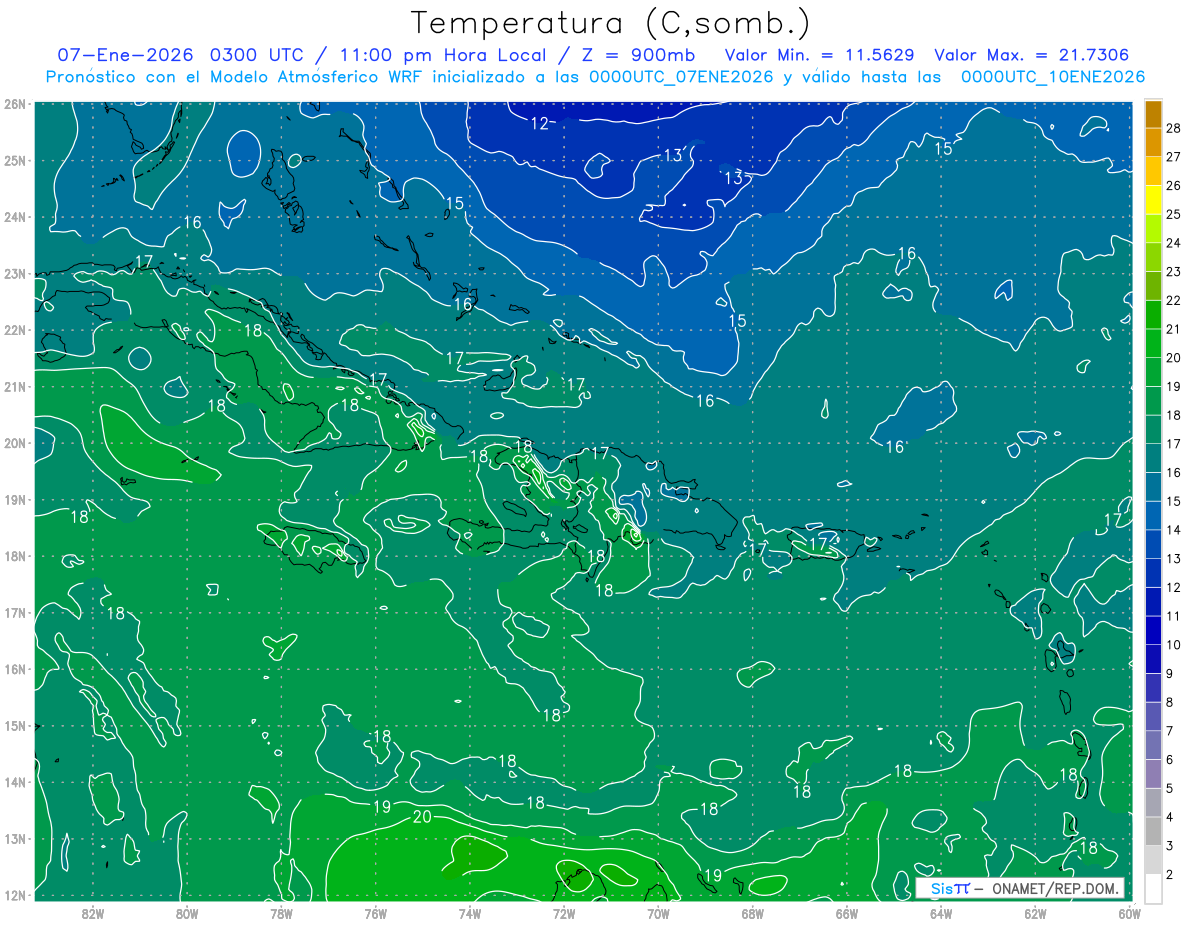Pick the white color bar segment below label 2
1200x927 pixels.
pos(1153,888)
